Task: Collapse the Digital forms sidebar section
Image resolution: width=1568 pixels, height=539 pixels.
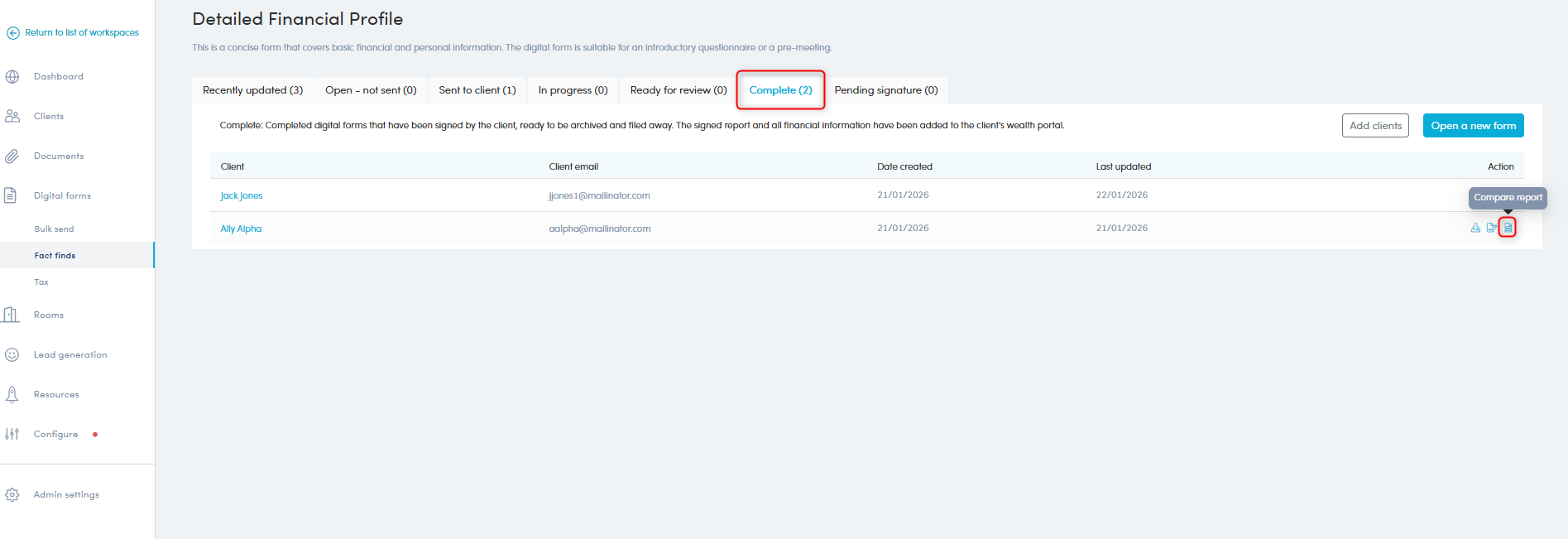Action: 62,196
